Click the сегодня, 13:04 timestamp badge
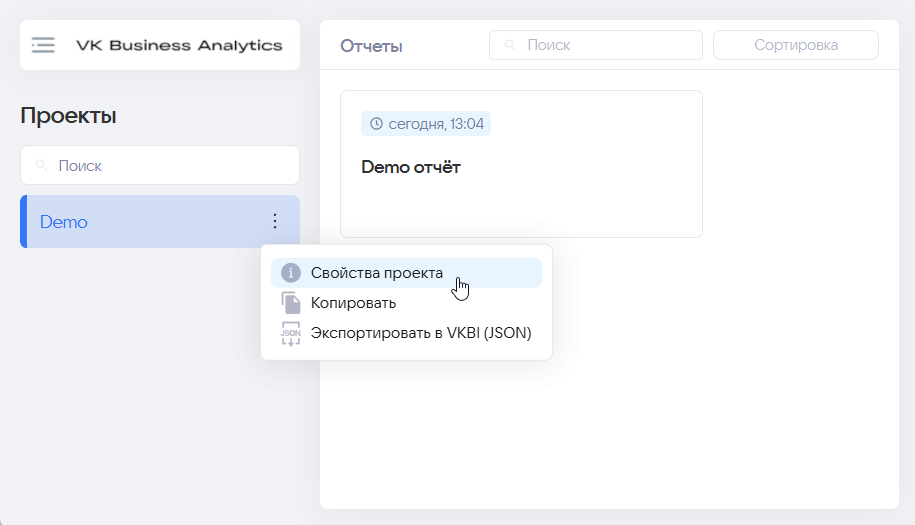This screenshot has width=915, height=525. pos(426,124)
